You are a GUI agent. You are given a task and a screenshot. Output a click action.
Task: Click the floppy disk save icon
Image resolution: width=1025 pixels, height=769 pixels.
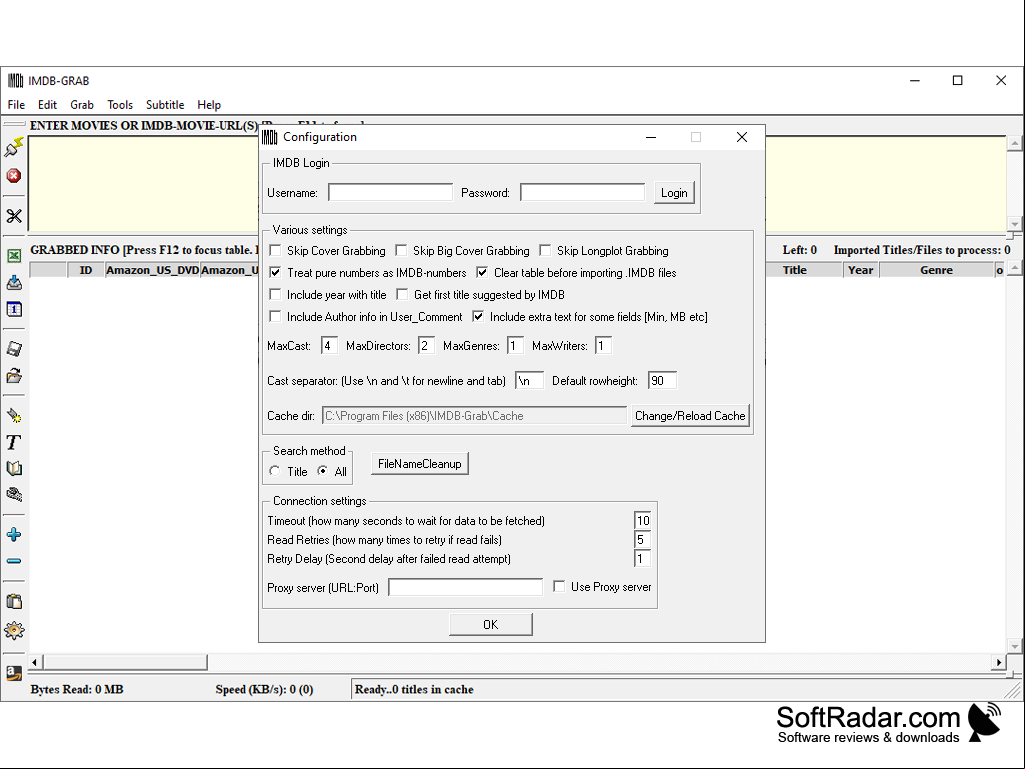click(14, 349)
